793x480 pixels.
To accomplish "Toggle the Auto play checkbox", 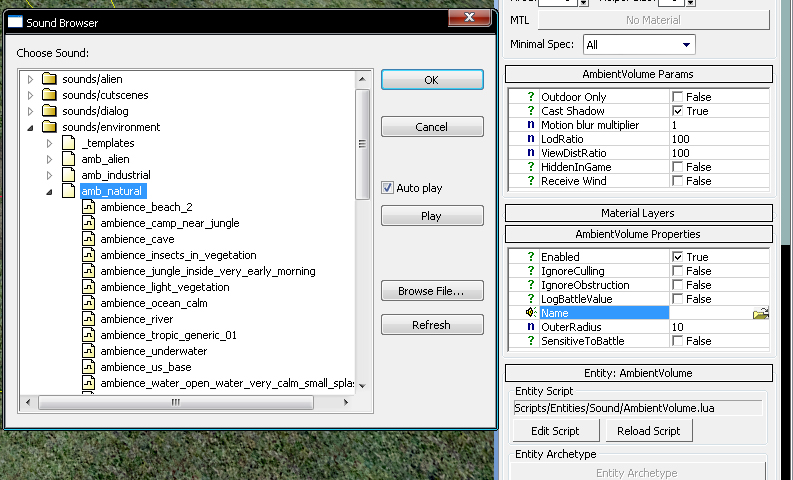I will [388, 188].
